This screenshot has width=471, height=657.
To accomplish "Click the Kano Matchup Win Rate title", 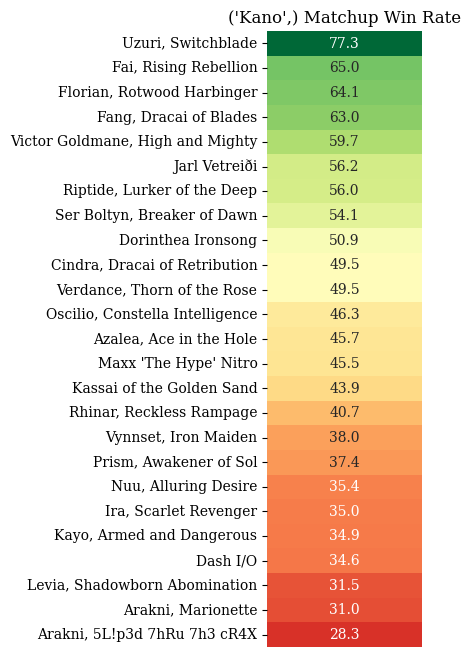I will (344, 18).
